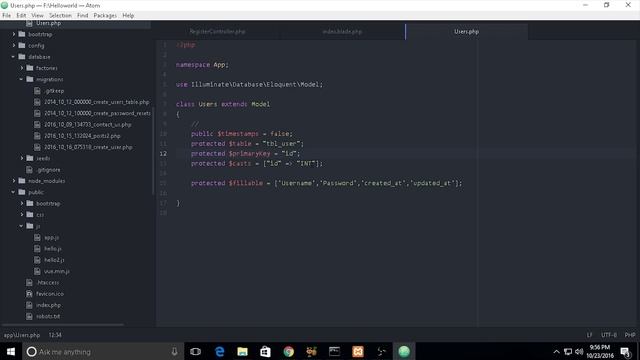Switch to the index.blade.php tab
Screen dimensions: 640x360
(x=342, y=31)
